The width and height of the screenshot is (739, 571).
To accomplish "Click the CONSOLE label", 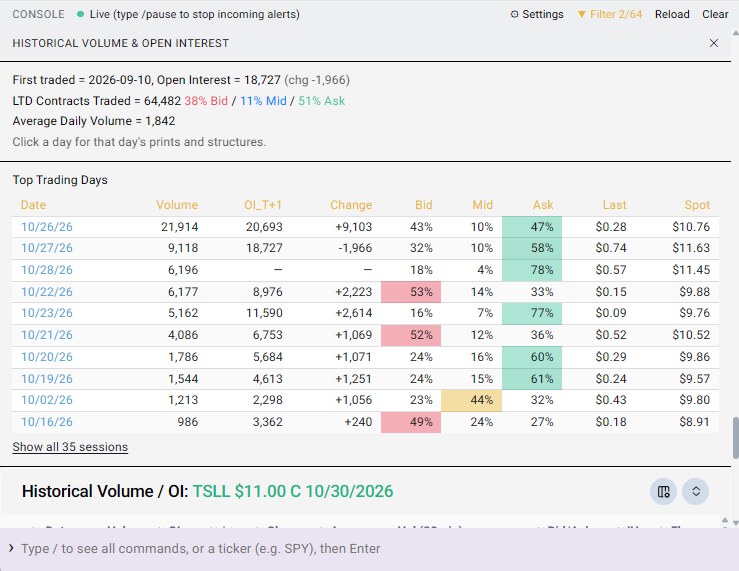I will [38, 14].
